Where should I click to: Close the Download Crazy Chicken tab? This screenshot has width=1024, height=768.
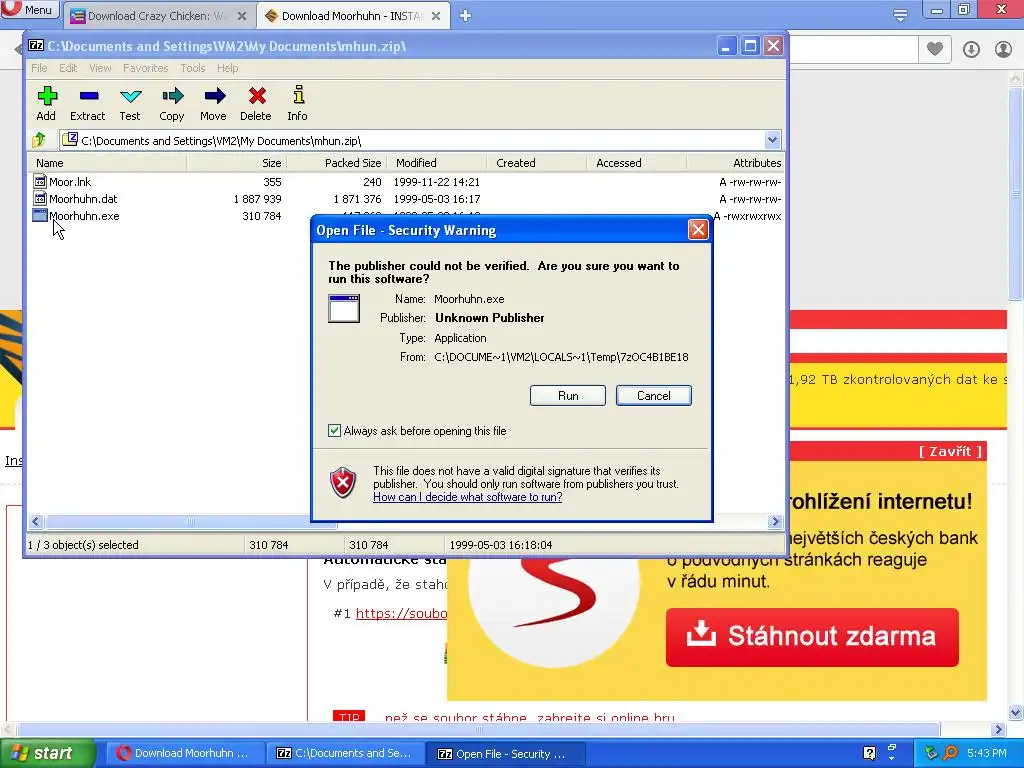pyautogui.click(x=242, y=16)
